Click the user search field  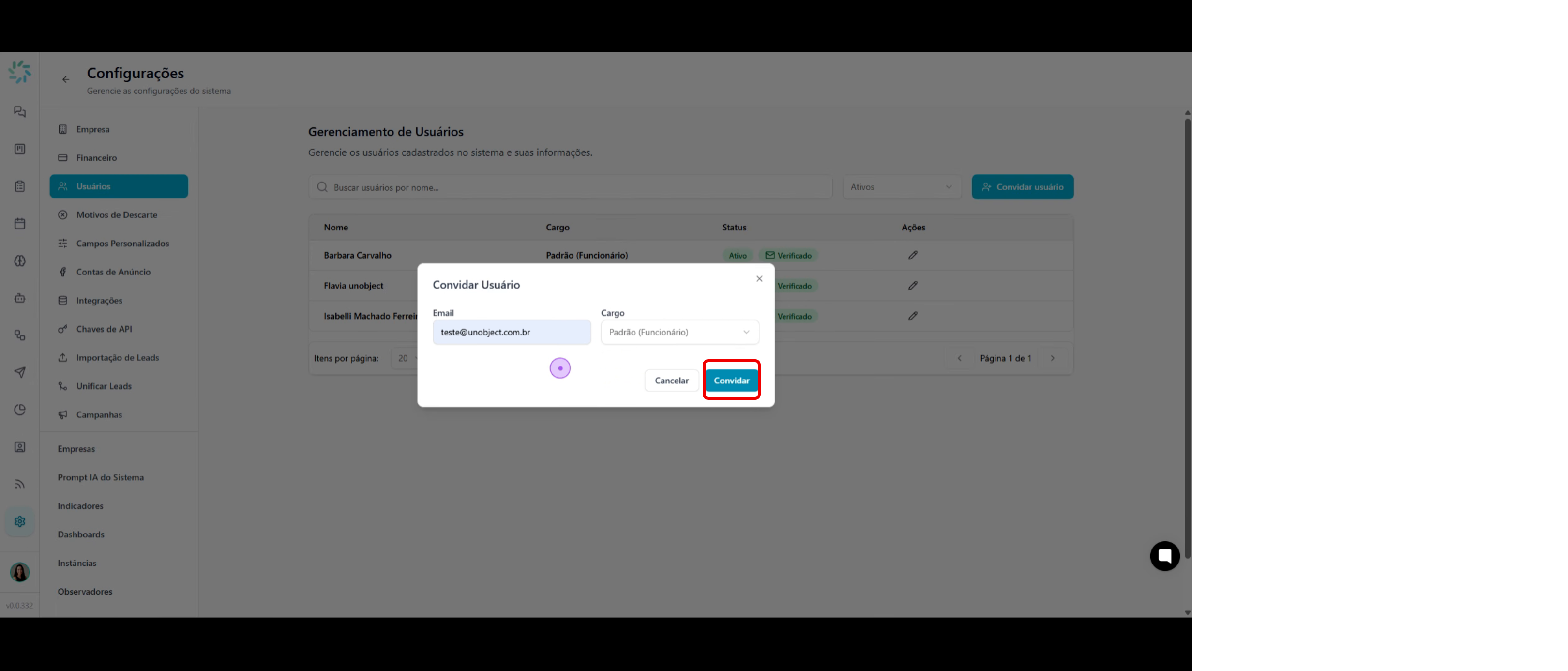pyautogui.click(x=571, y=186)
